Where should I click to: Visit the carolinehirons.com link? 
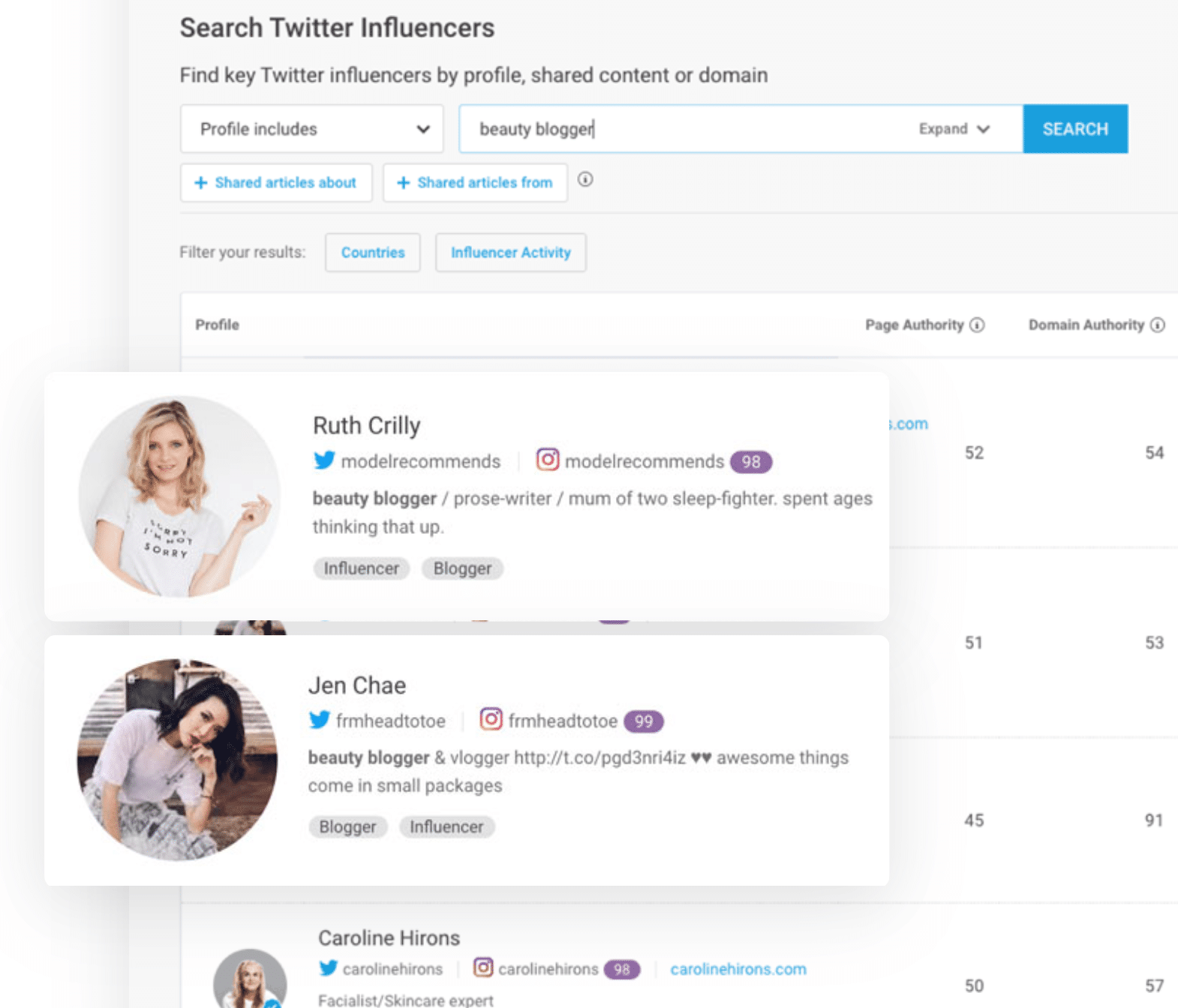(738, 969)
